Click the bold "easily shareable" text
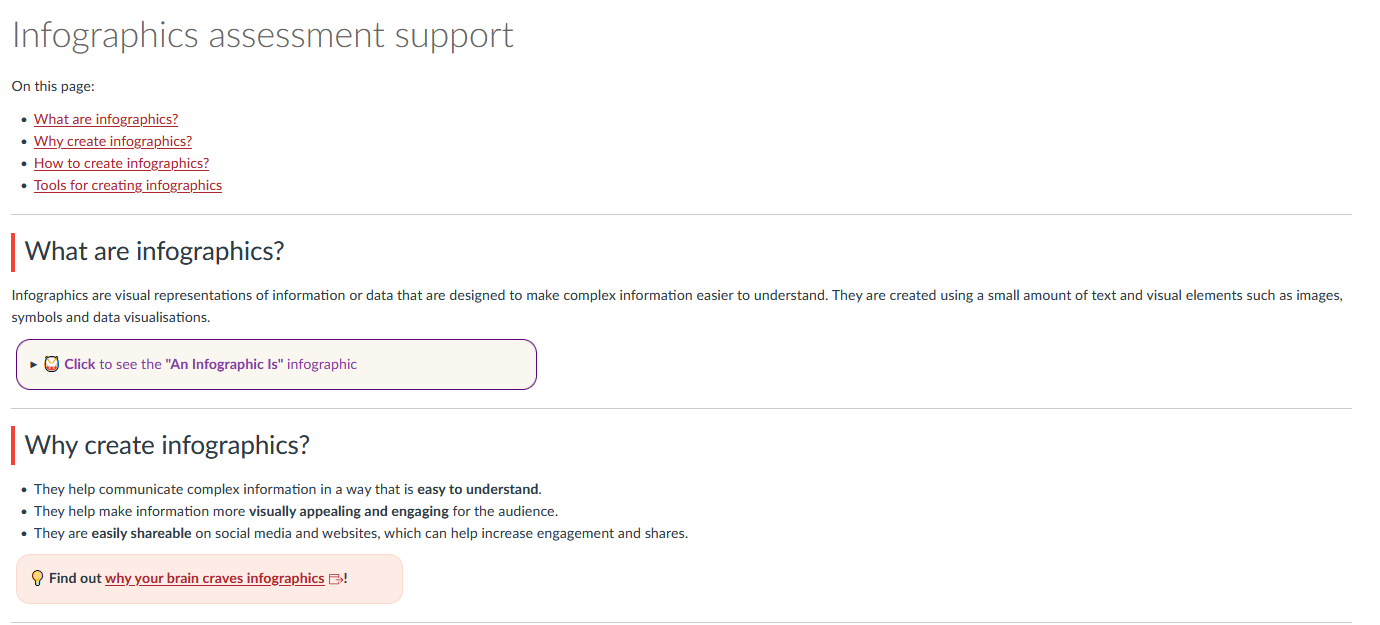Screen dimensions: 1380x625 click(141, 533)
